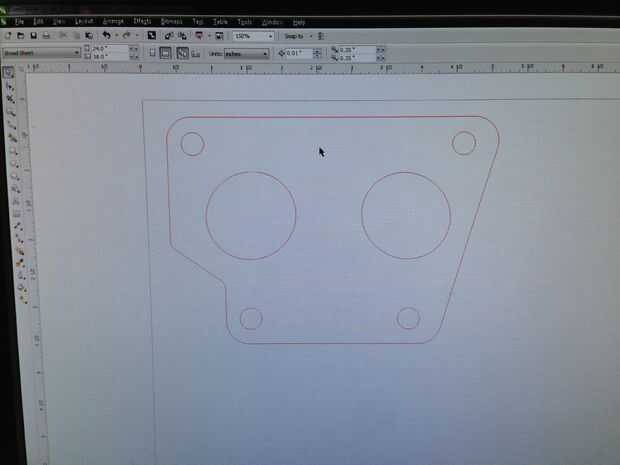620x465 pixels.
Task: Open the Bitmaps menu
Action: [x=172, y=21]
